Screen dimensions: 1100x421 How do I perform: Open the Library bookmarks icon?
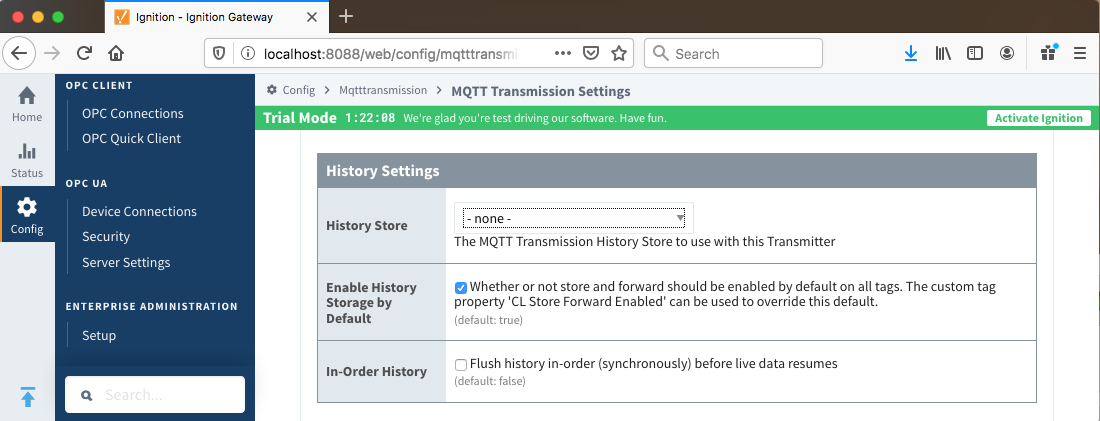(943, 53)
